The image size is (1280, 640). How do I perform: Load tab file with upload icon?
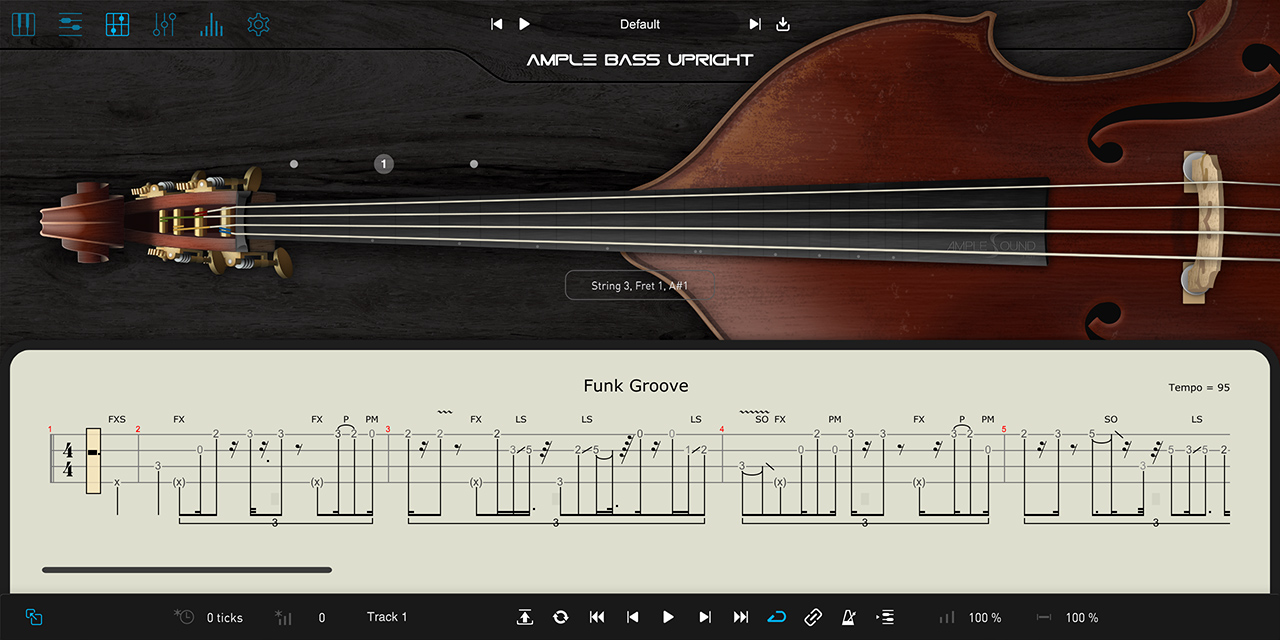point(524,617)
